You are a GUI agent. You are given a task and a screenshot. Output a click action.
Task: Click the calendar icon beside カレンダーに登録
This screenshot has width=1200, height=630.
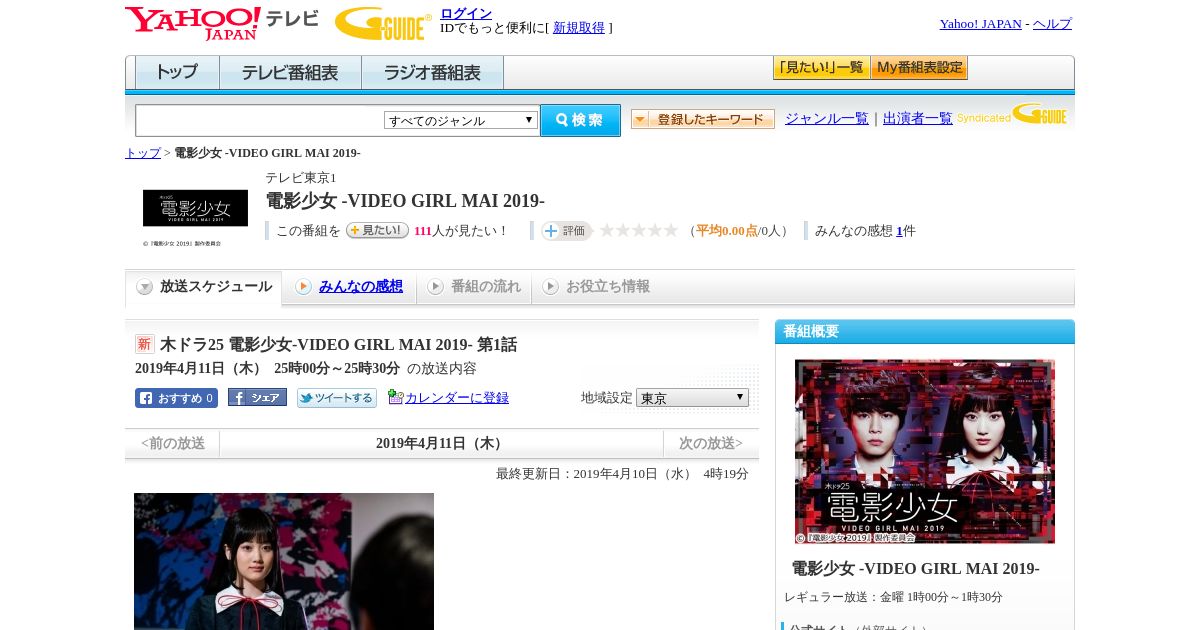pos(395,397)
